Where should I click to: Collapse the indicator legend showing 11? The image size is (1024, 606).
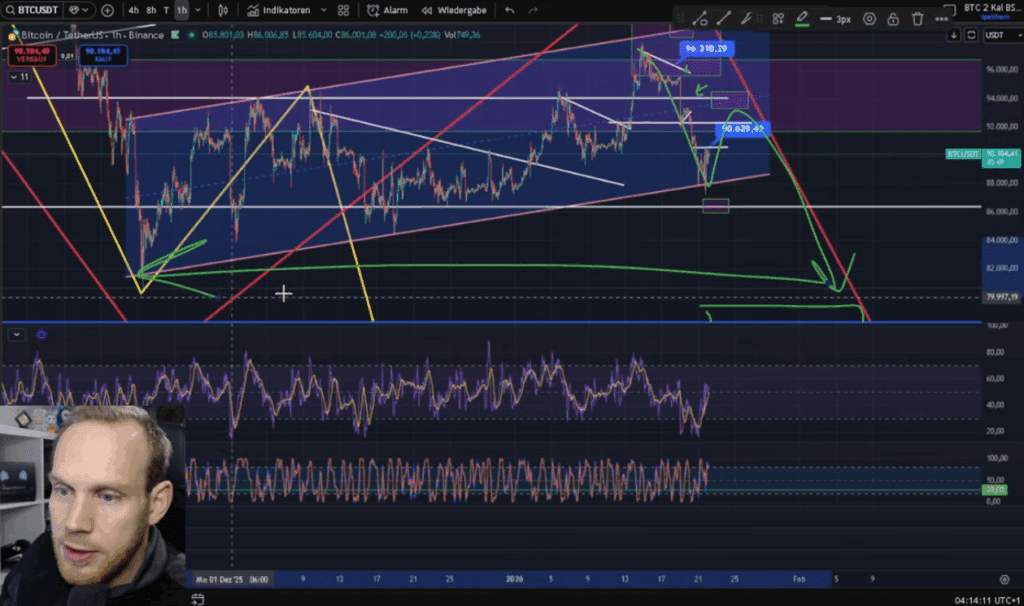click(20, 76)
